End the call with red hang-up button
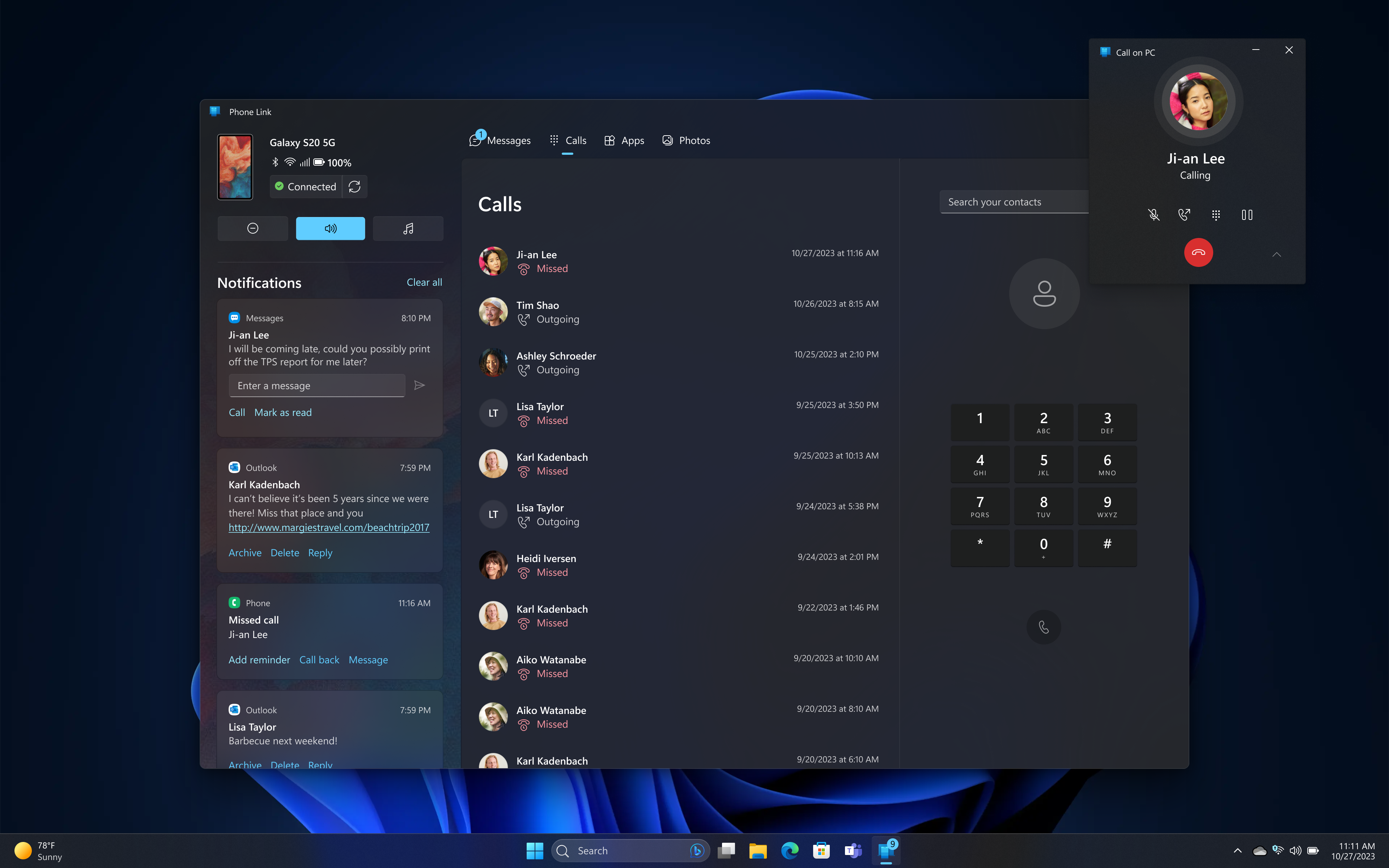Screen dimensions: 1389x868 coord(1198,252)
